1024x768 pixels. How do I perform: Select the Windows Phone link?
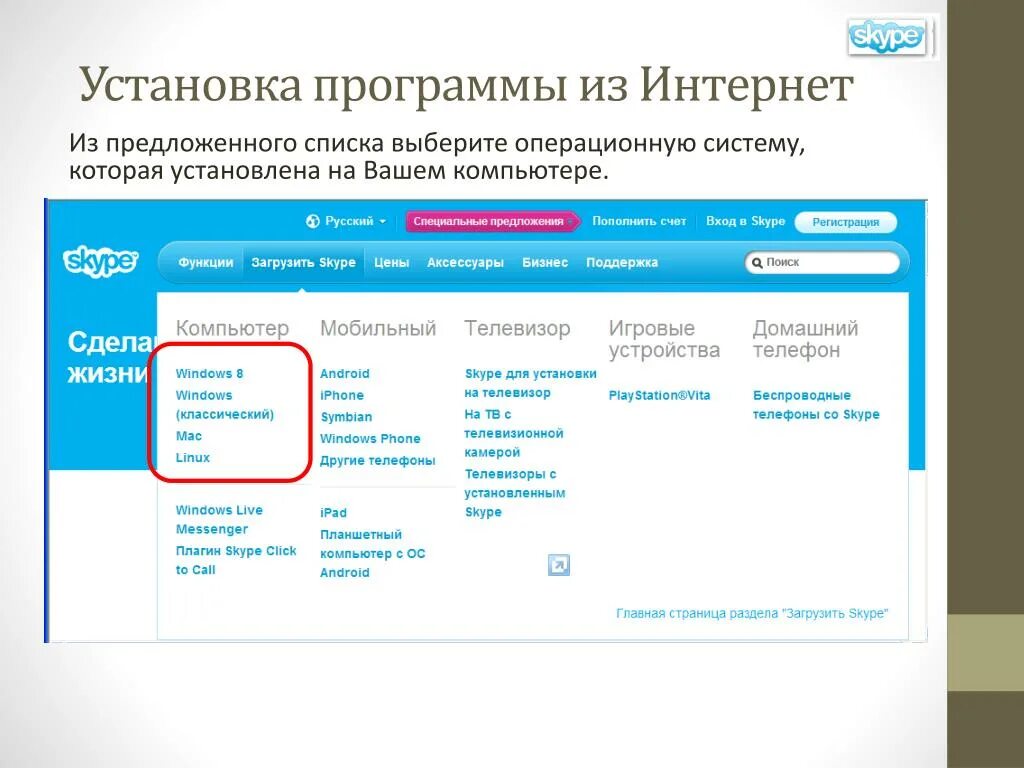[x=370, y=439]
